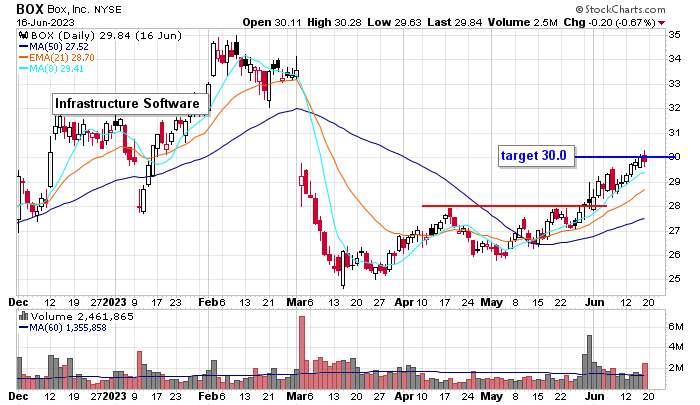This screenshot has width=700, height=405.
Task: Click the Chg -0.20 (-0.67%) value
Action: pos(609,22)
